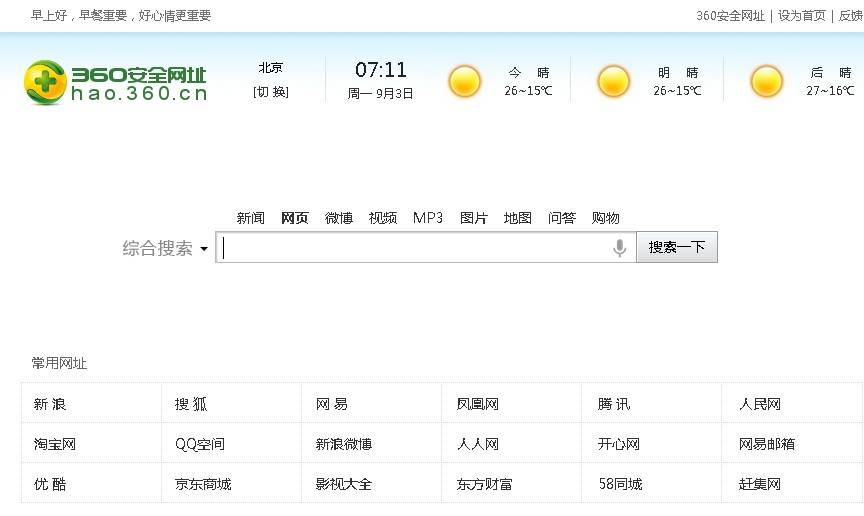The image size is (864, 516).
Task: Click the microphone voice search icon
Action: tap(620, 248)
